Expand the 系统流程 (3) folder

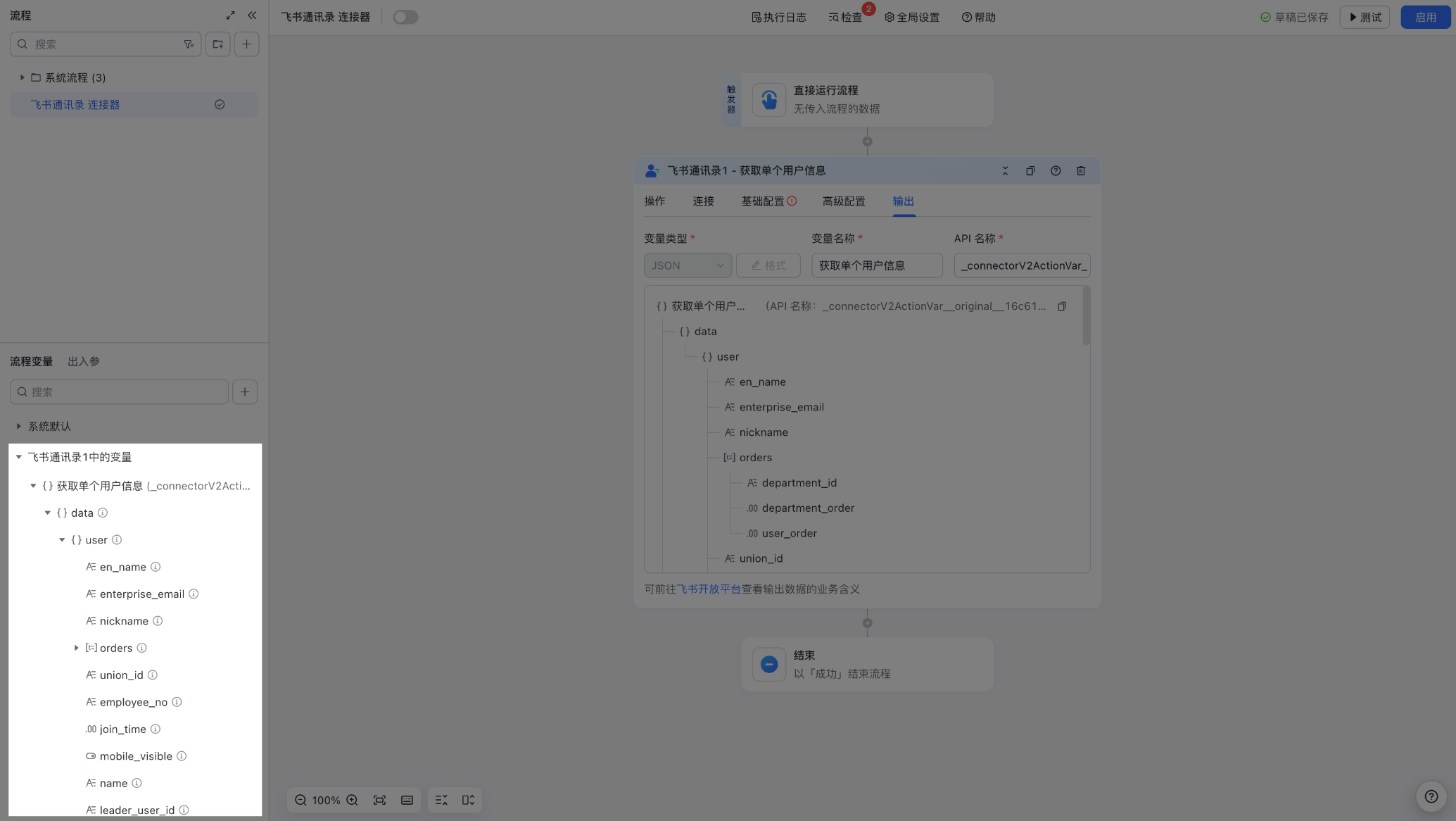22,77
